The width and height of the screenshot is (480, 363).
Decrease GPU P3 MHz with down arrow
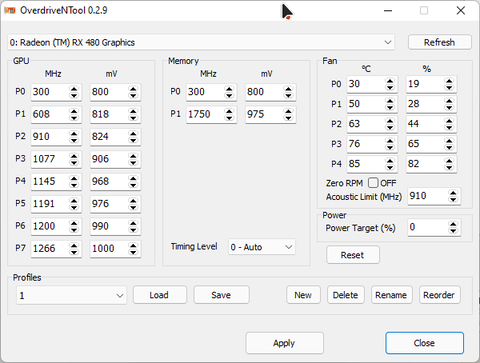coord(74,162)
